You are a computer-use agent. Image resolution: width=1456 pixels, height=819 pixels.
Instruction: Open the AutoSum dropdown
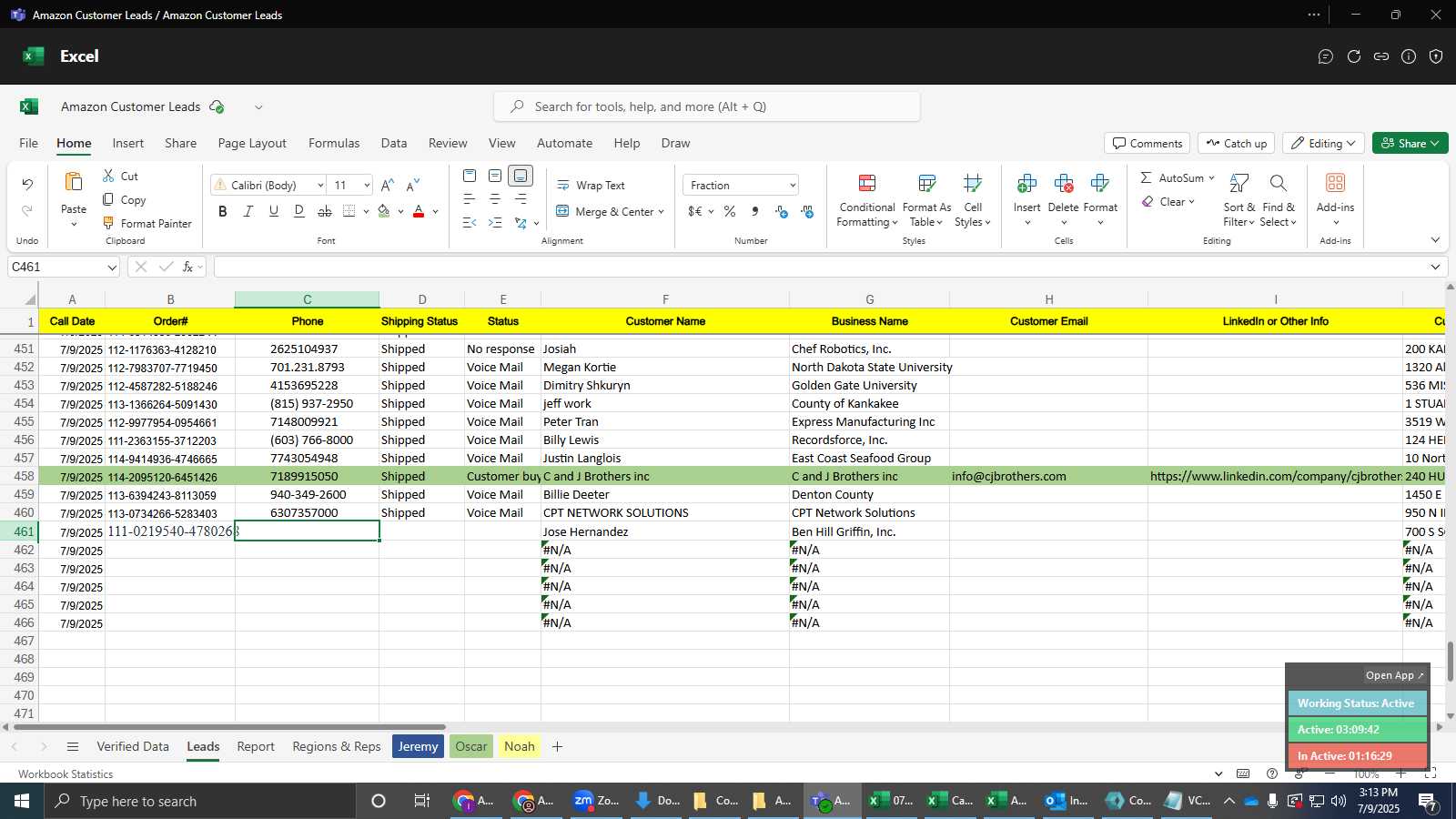pos(1211,177)
